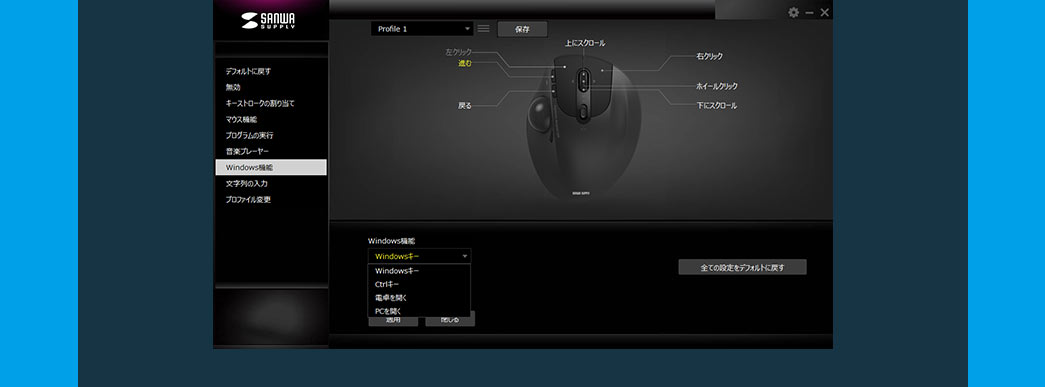Viewport: 1045px width, 387px height.
Task: Collapse the Windows機能 combo box
Action: (x=419, y=256)
